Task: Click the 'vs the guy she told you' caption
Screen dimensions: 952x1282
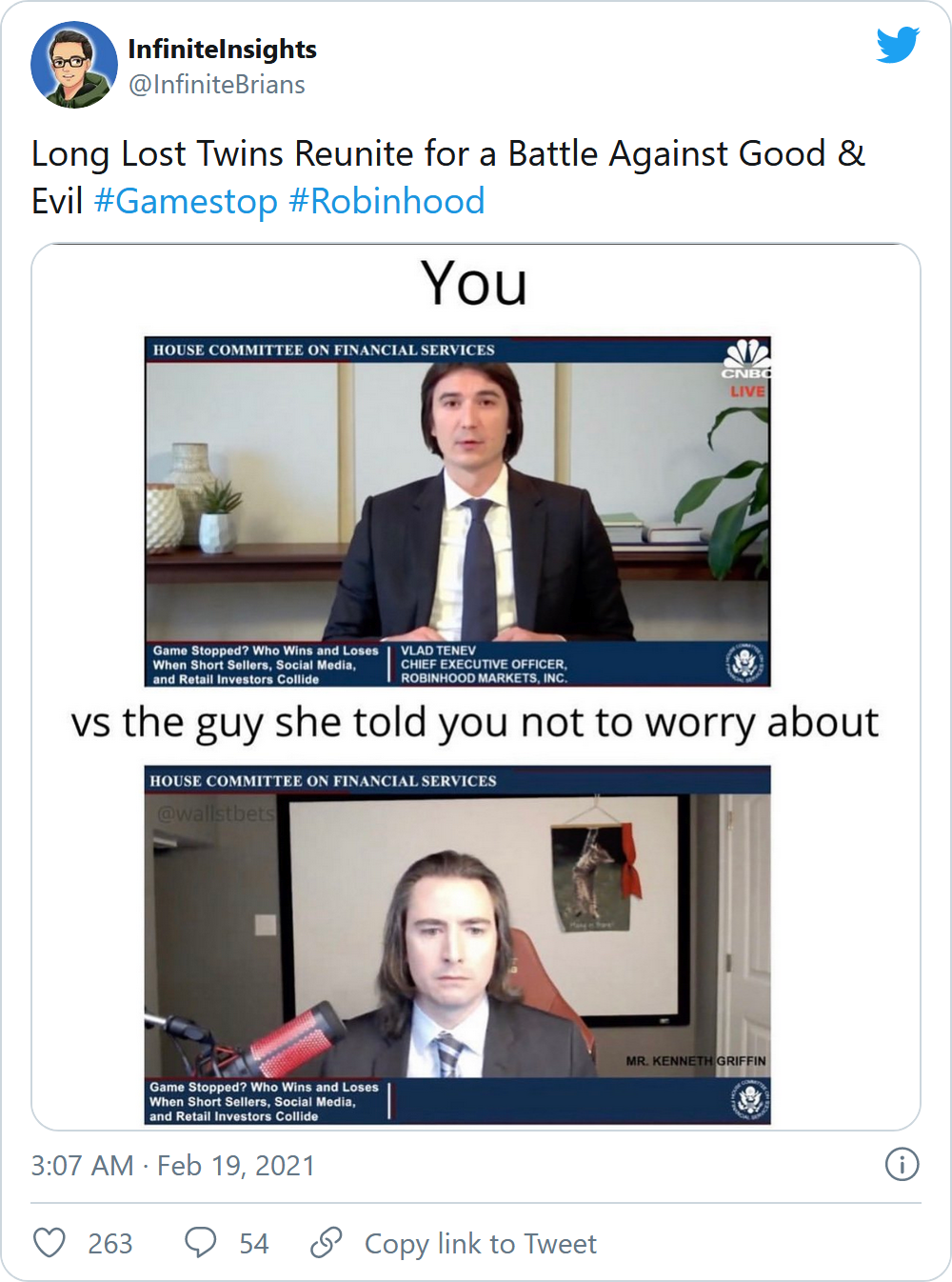Action: pyautogui.click(x=475, y=724)
